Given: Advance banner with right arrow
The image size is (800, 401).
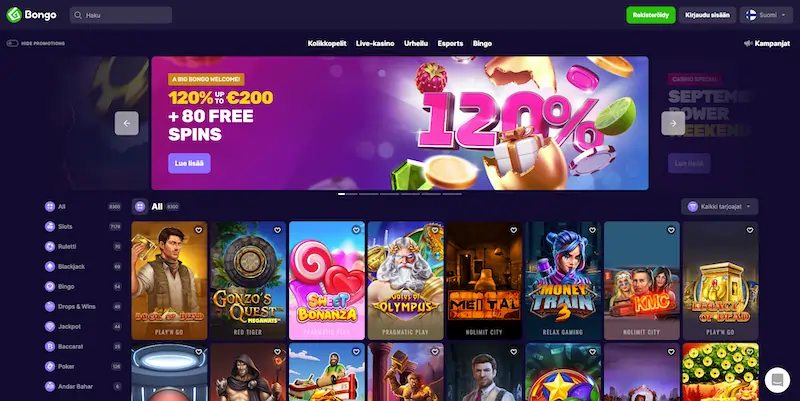Looking at the screenshot, I should pos(673,123).
